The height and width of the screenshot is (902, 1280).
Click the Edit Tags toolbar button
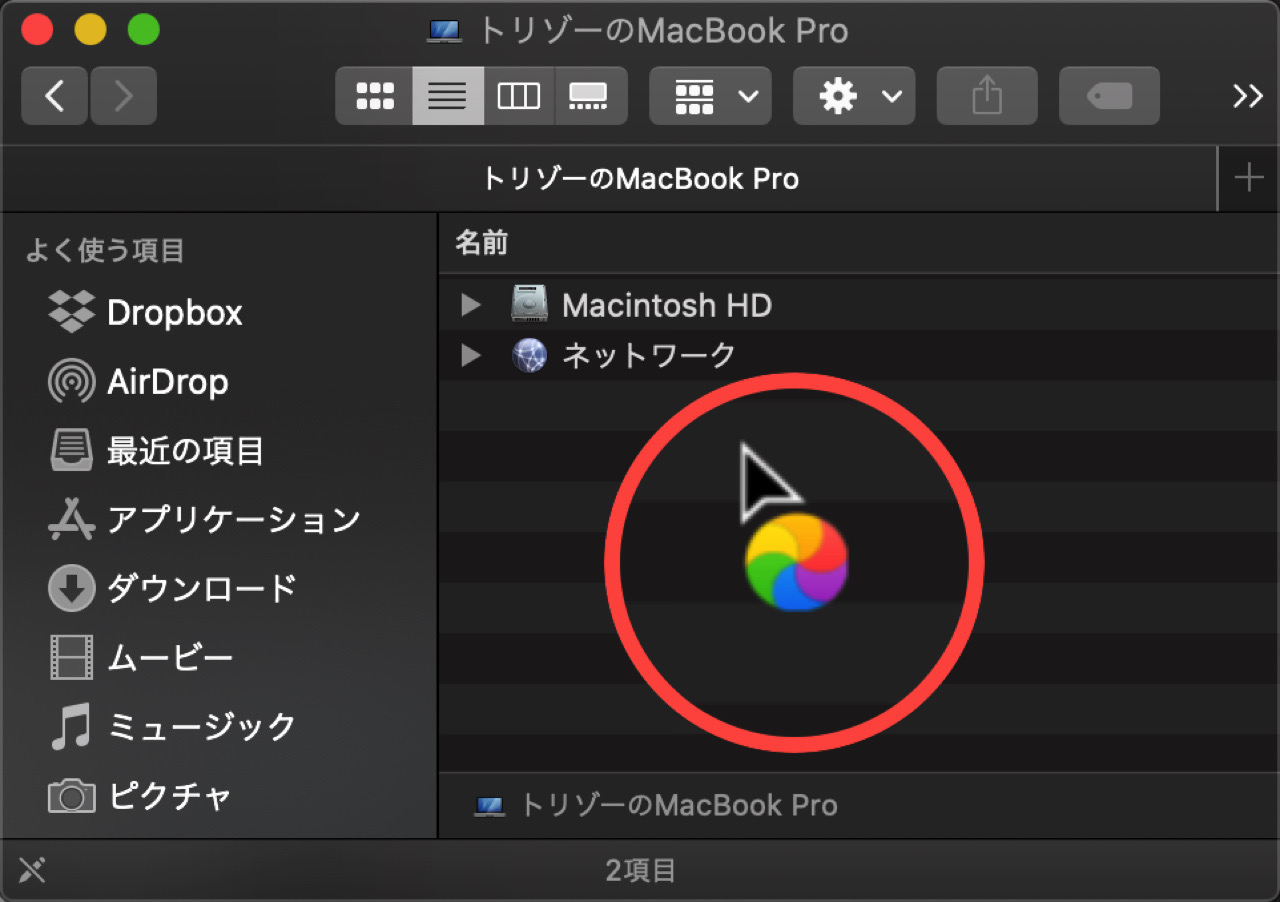pos(1109,96)
